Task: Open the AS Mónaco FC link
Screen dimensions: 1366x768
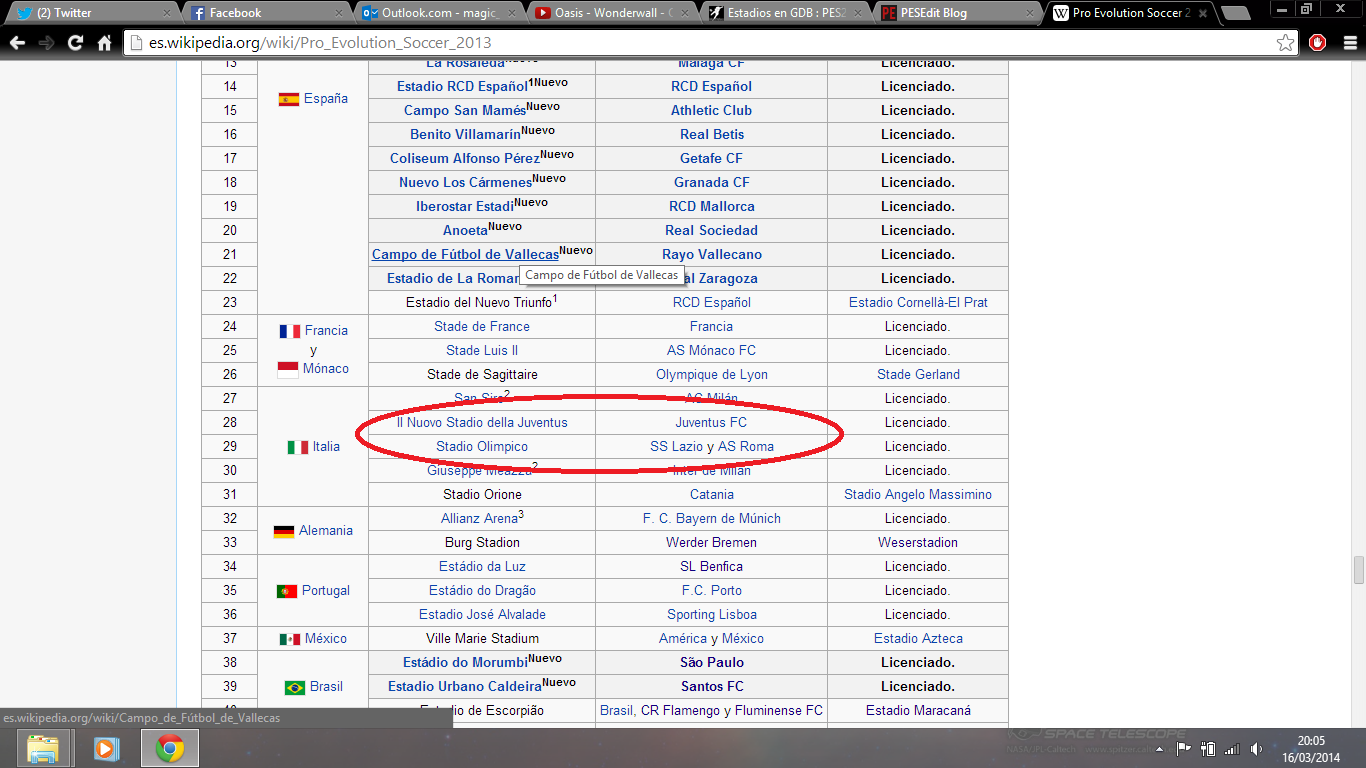Action: (711, 351)
